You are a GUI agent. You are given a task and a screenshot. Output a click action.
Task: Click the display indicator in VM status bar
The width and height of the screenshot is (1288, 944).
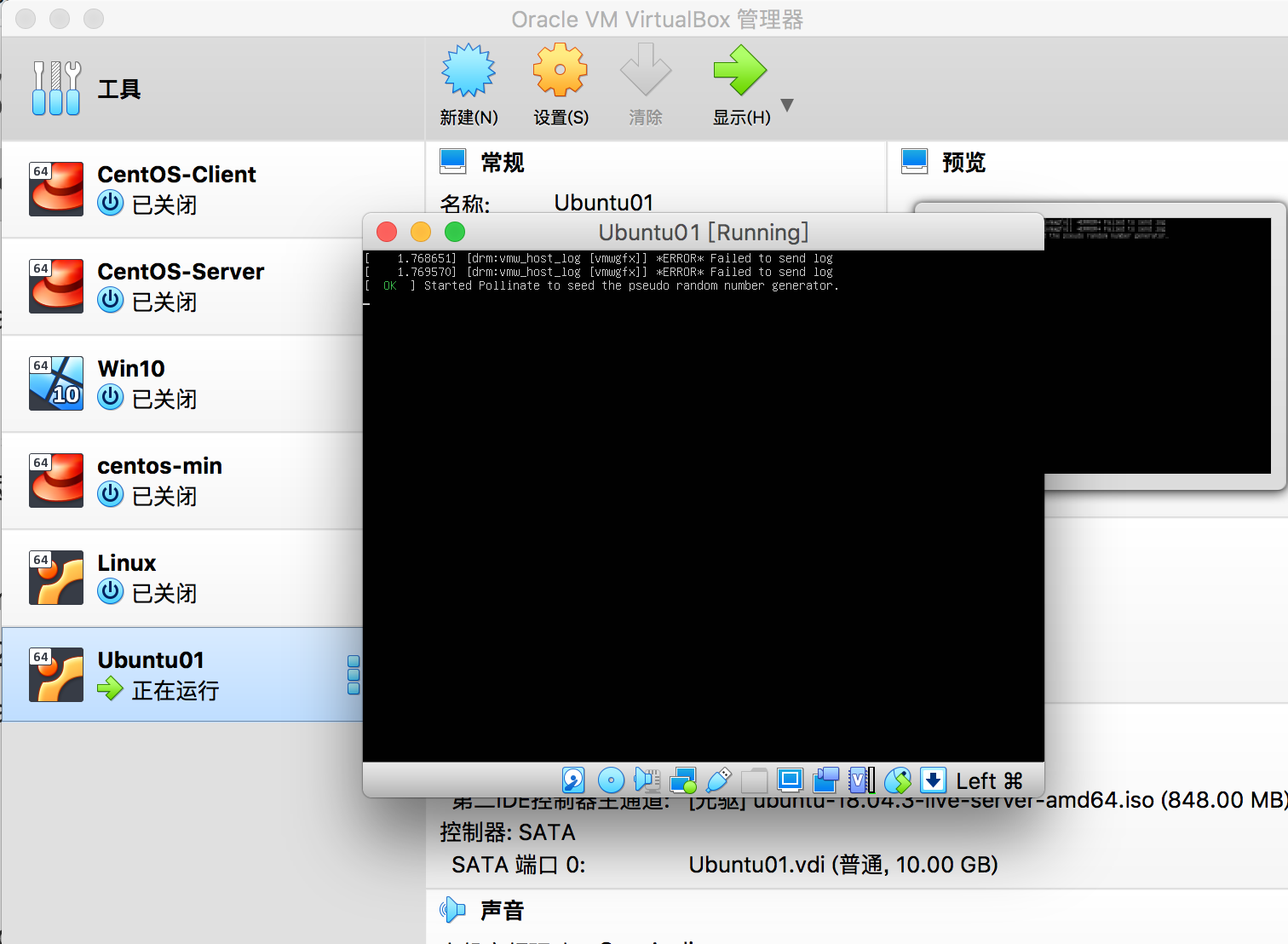[x=791, y=780]
